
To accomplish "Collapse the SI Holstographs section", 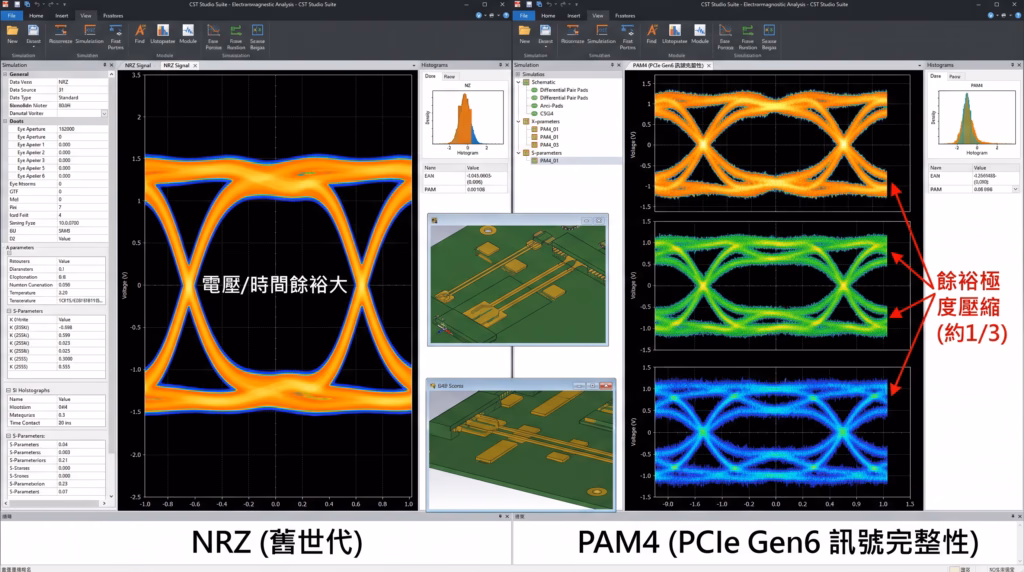I will [8, 390].
